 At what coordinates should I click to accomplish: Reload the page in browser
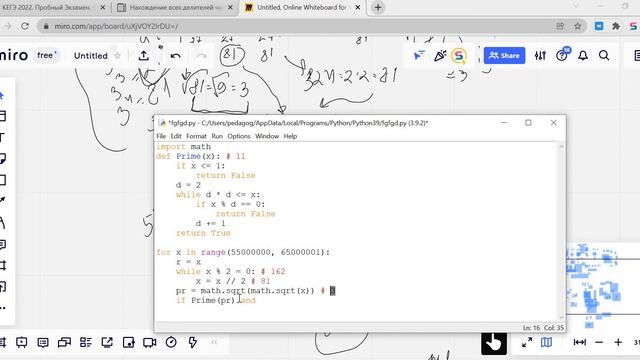[25, 26]
